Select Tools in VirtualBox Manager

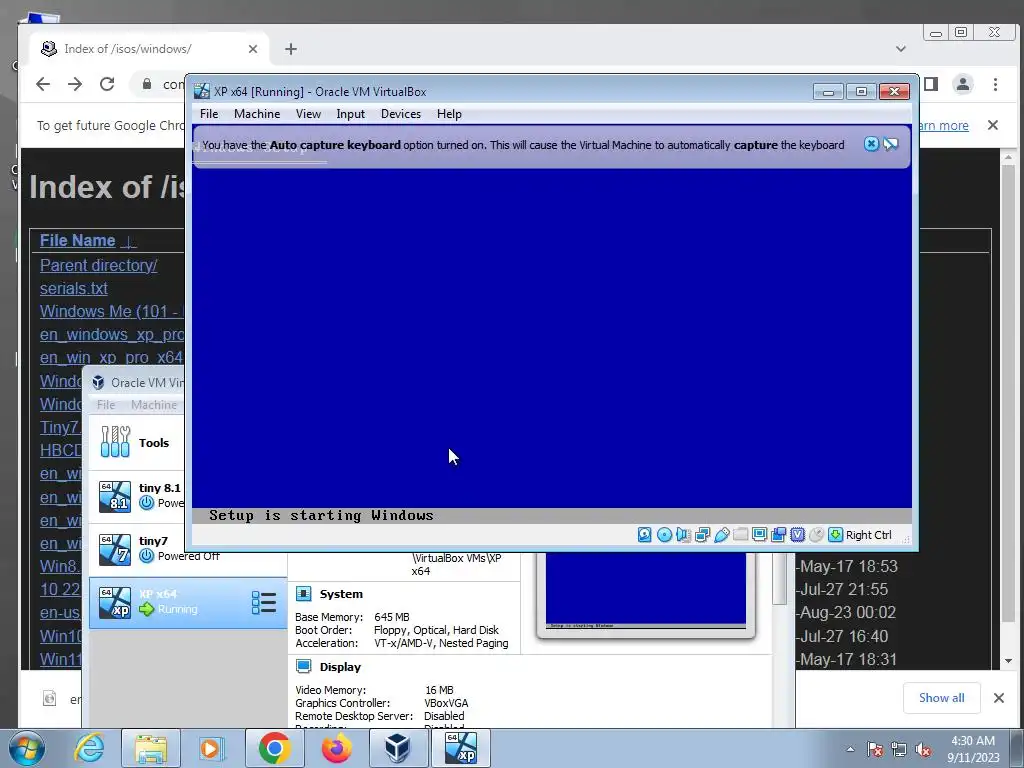(x=137, y=443)
